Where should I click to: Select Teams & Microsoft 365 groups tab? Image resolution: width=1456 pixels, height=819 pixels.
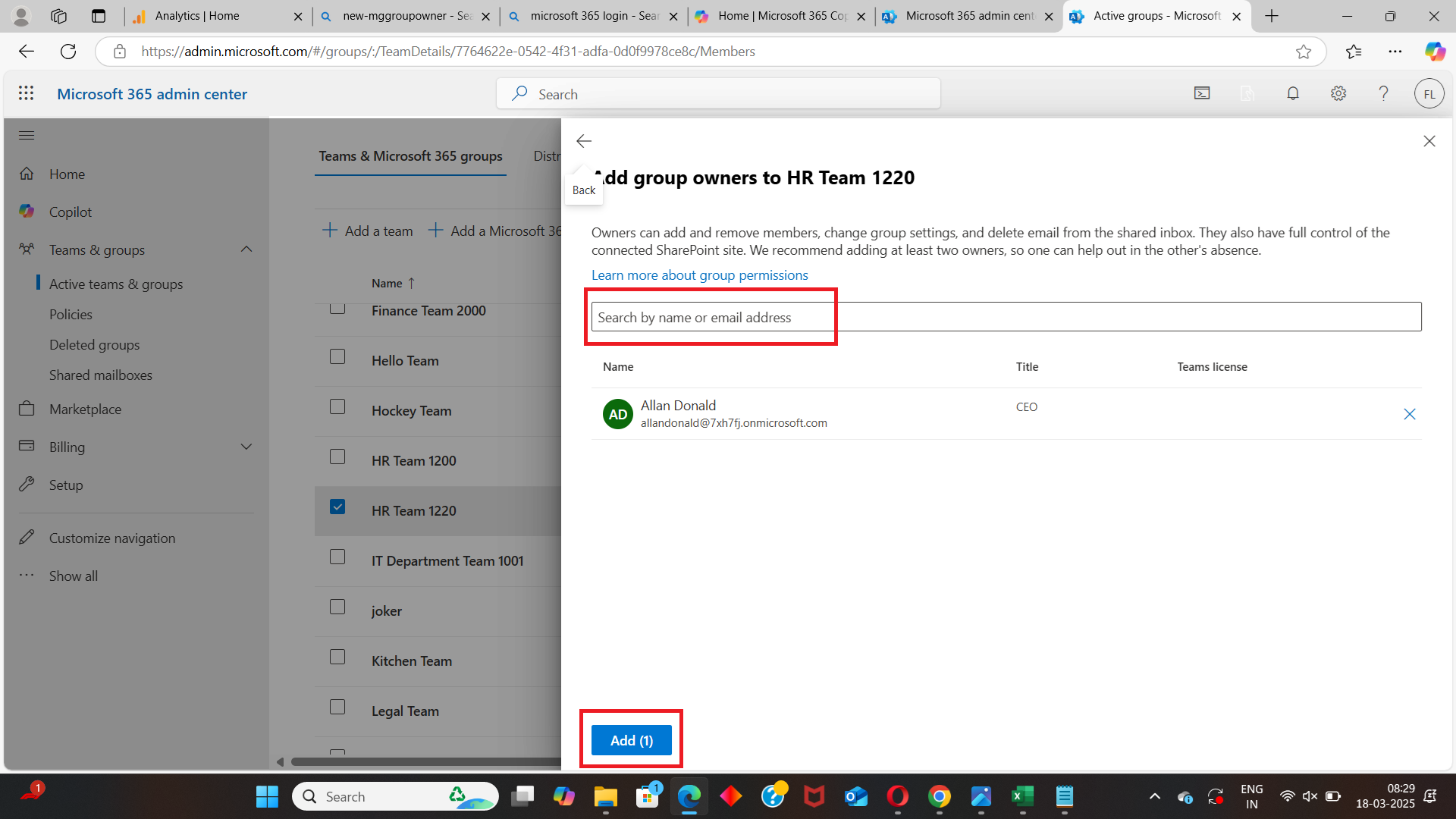pyautogui.click(x=410, y=155)
